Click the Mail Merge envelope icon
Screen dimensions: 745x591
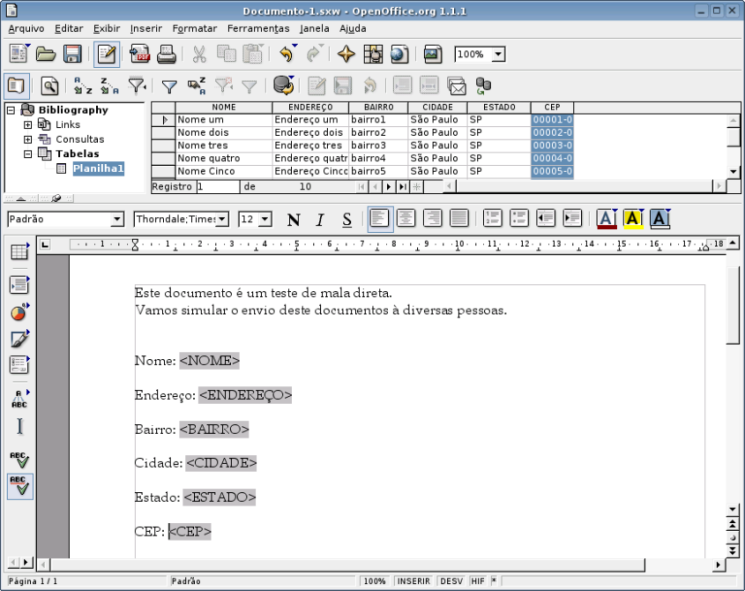pos(457,86)
